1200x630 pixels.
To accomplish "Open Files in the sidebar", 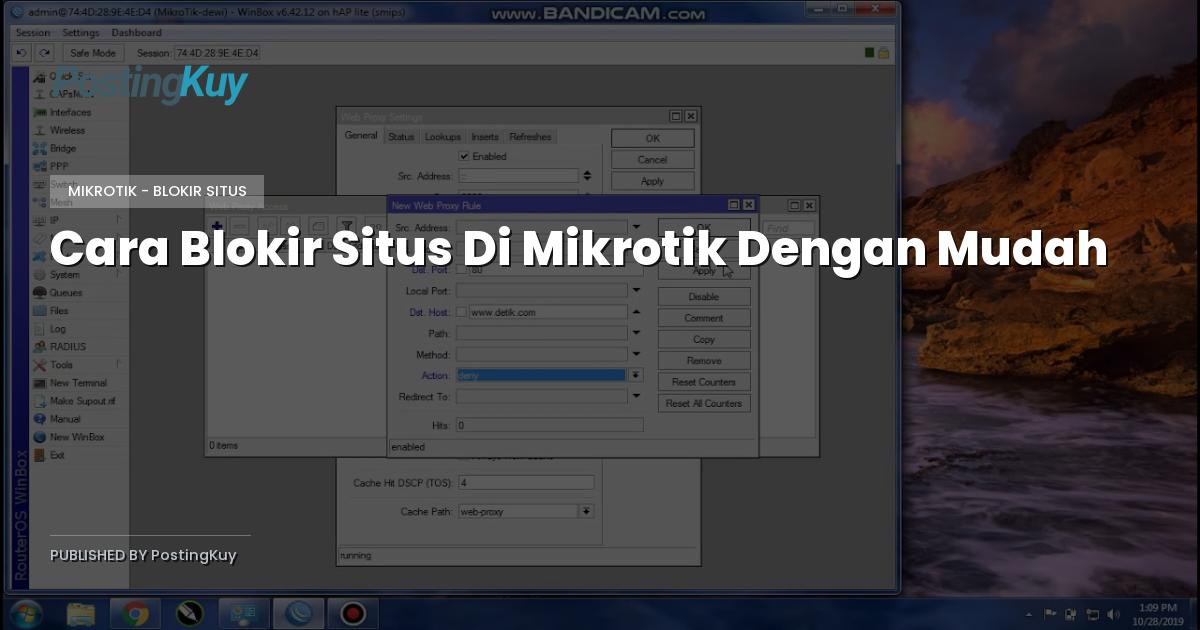I will coord(59,311).
